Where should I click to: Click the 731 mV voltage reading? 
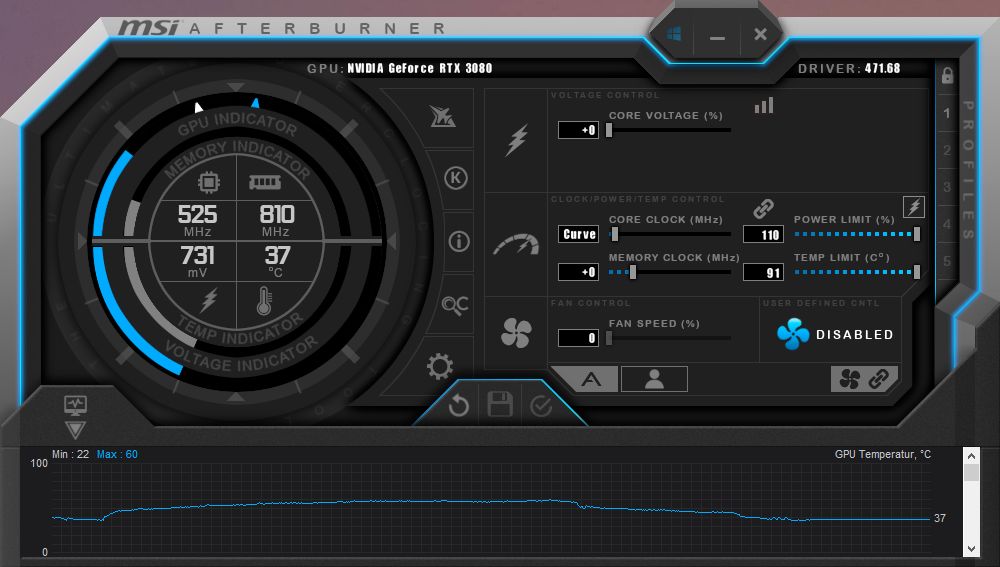[x=197, y=261]
